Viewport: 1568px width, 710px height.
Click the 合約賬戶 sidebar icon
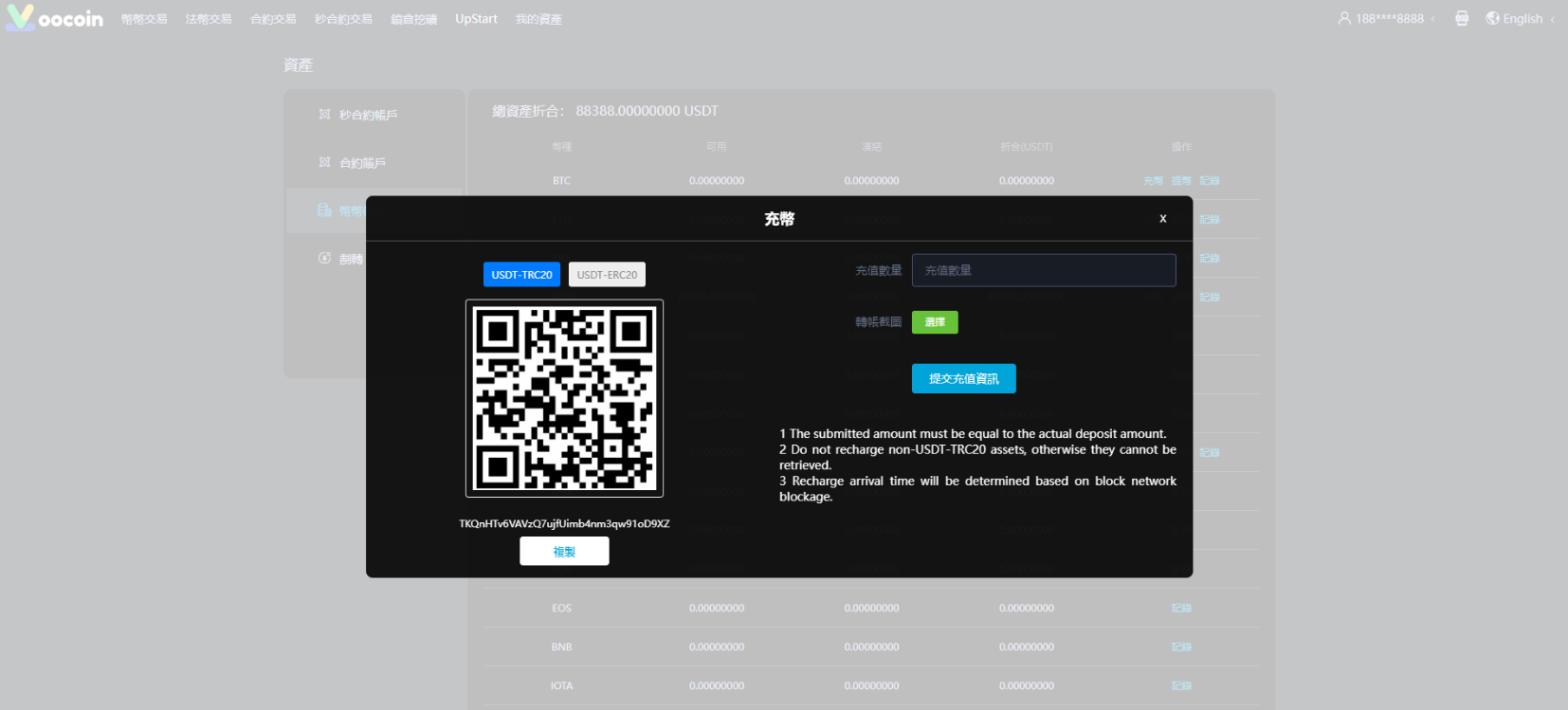coord(324,162)
